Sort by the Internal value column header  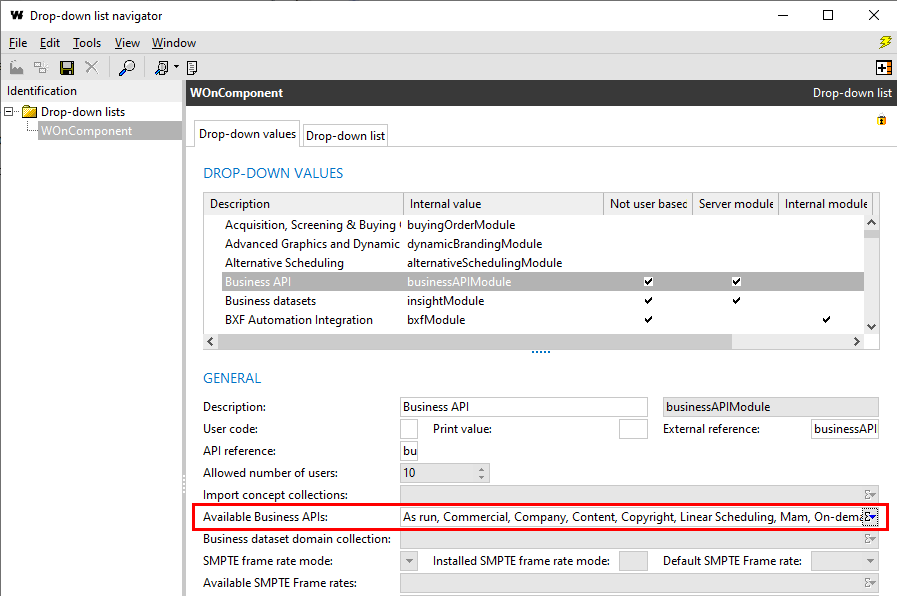502,203
